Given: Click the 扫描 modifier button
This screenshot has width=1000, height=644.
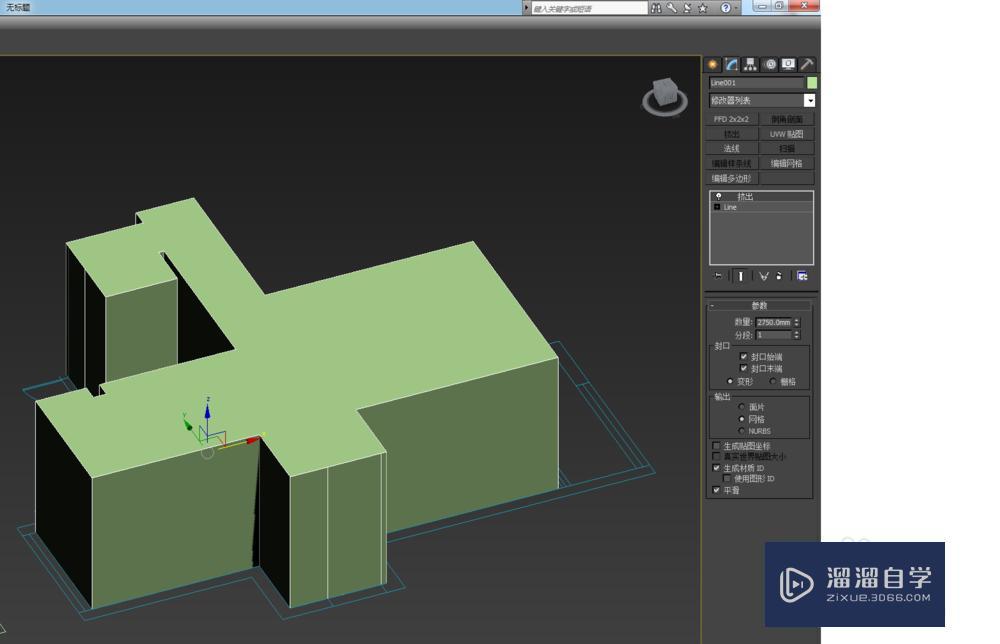Looking at the screenshot, I should tap(786, 149).
